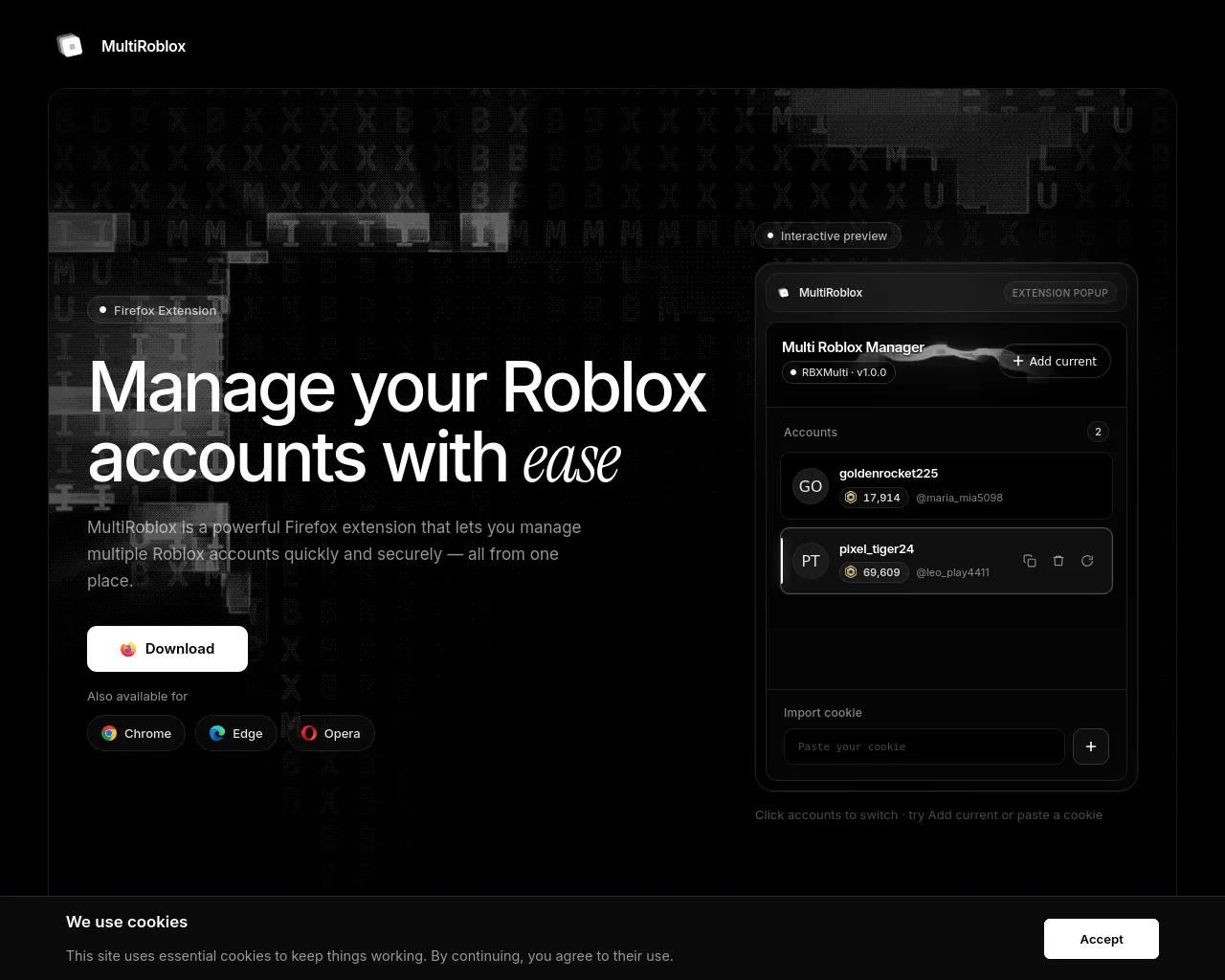Click the Multi Roblox Manager title
The height and width of the screenshot is (980, 1225).
(x=853, y=347)
